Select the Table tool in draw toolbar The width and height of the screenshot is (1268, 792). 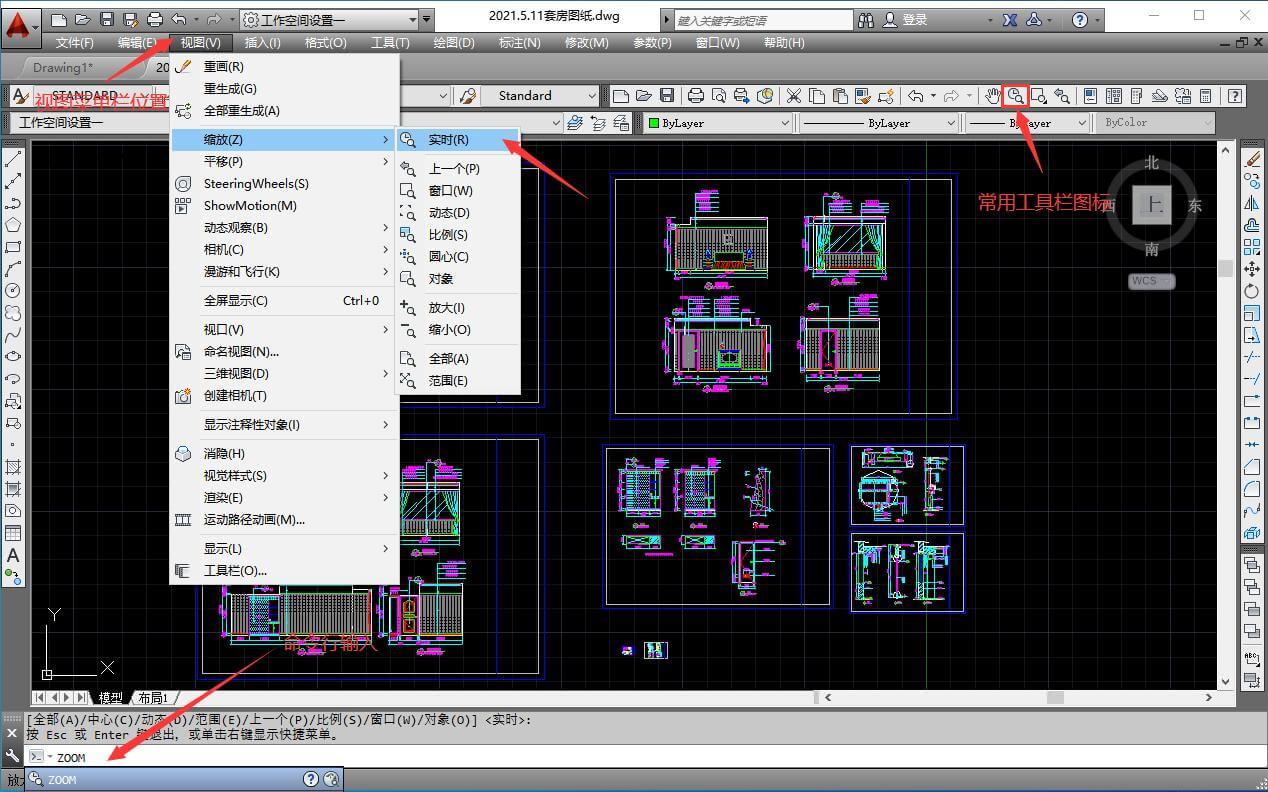coord(13,533)
